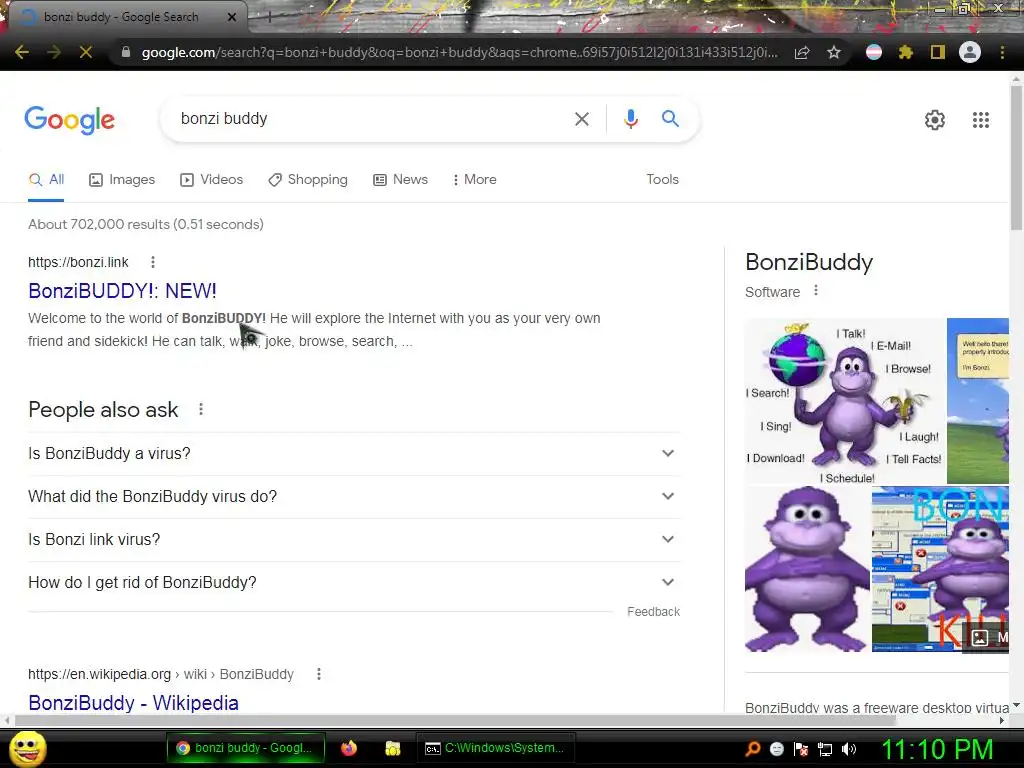Open the Tools options
Screen dimensions: 1024x768
coord(662,180)
